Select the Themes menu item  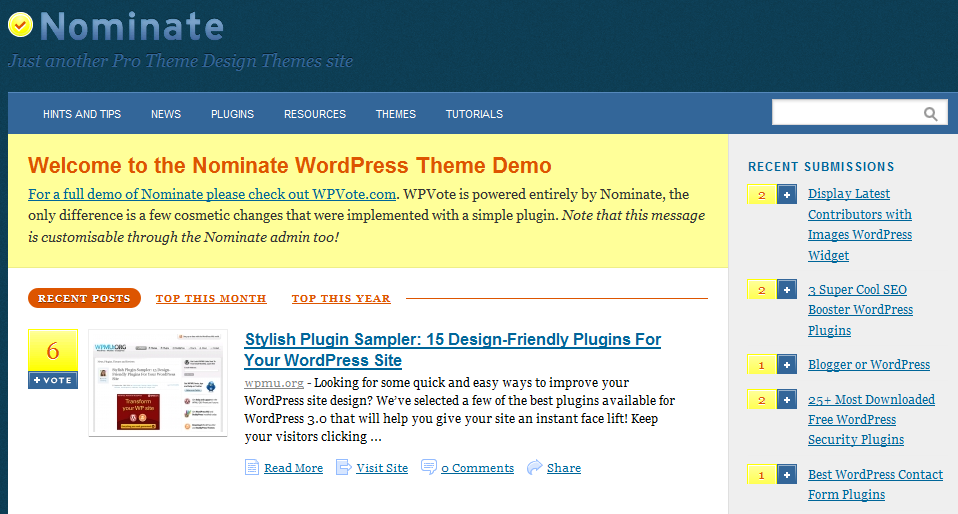pos(396,114)
